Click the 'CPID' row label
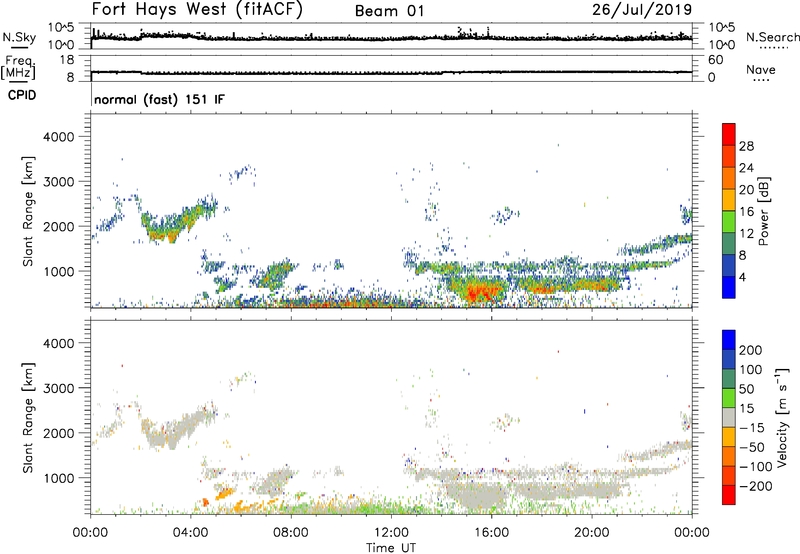Image resolution: width=800 pixels, height=554 pixels. [x=22, y=95]
